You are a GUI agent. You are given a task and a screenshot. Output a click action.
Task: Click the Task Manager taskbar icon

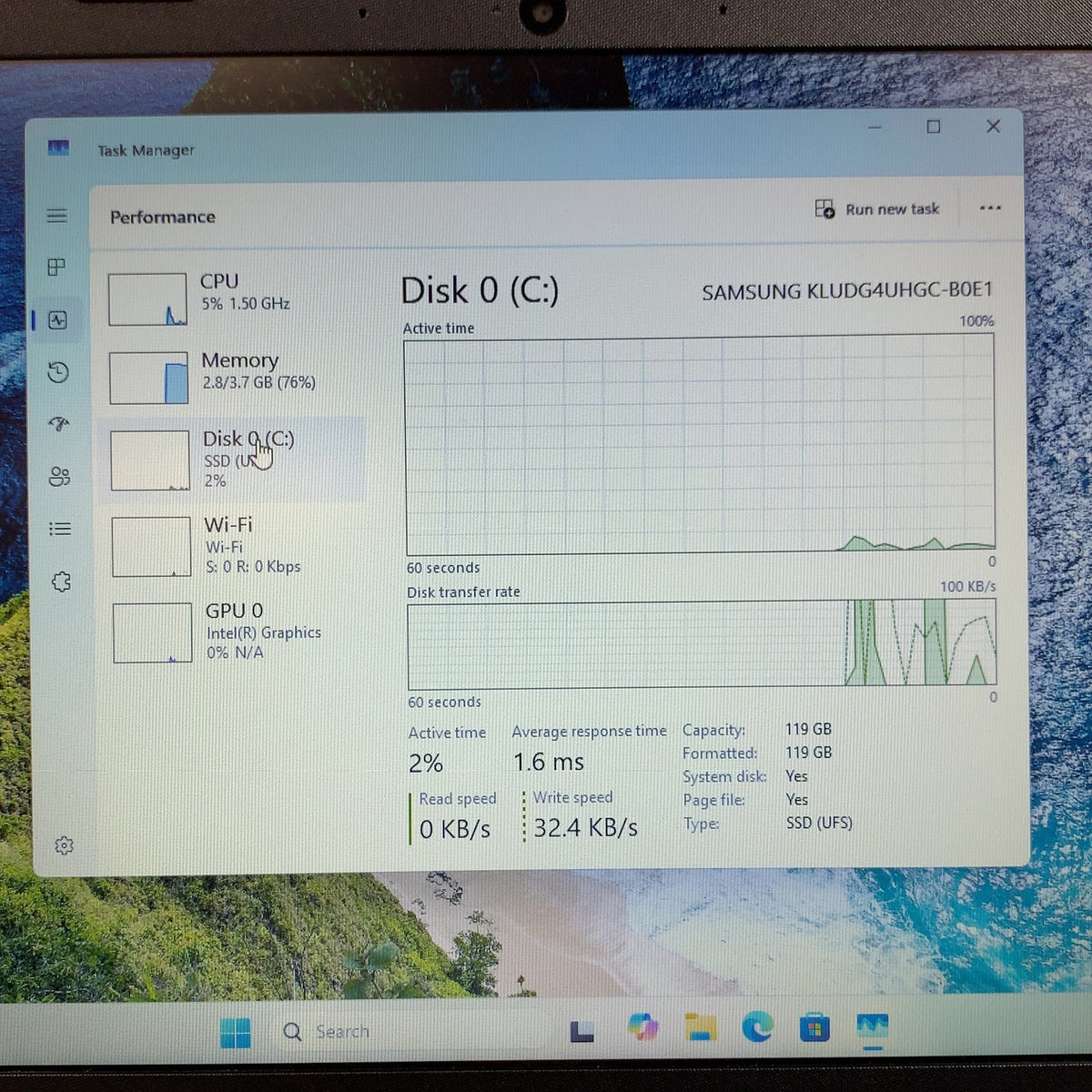[x=873, y=1026]
